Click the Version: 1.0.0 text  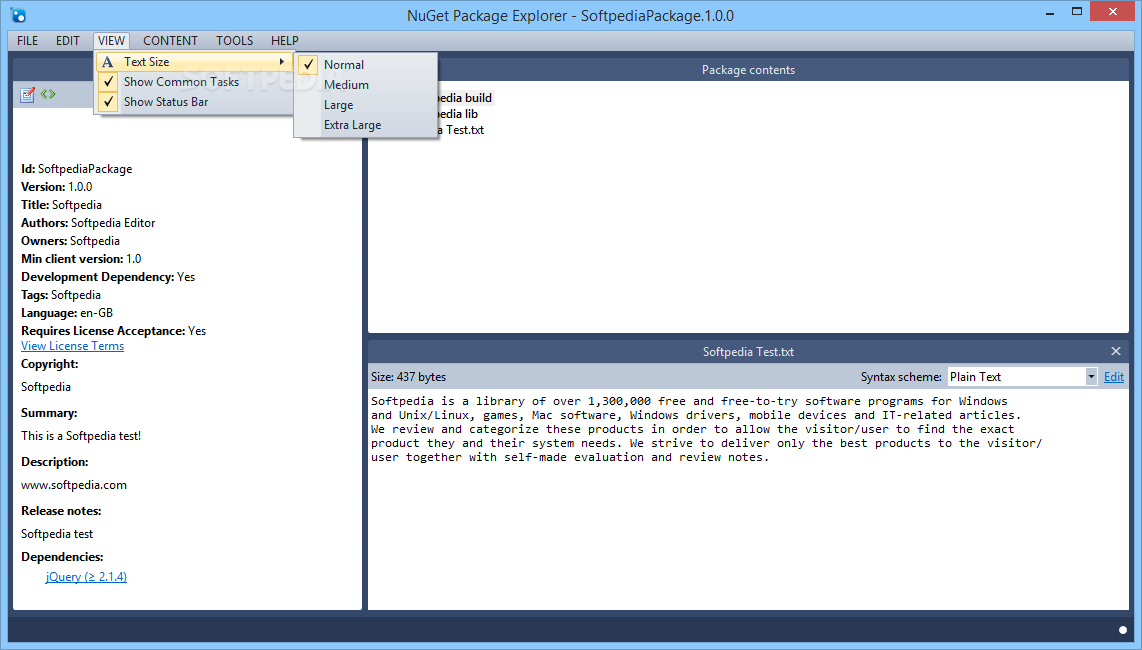[56, 187]
